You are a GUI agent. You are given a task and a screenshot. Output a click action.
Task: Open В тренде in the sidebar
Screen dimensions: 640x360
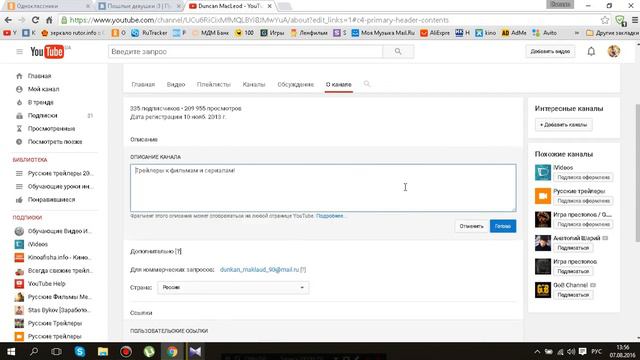40,102
